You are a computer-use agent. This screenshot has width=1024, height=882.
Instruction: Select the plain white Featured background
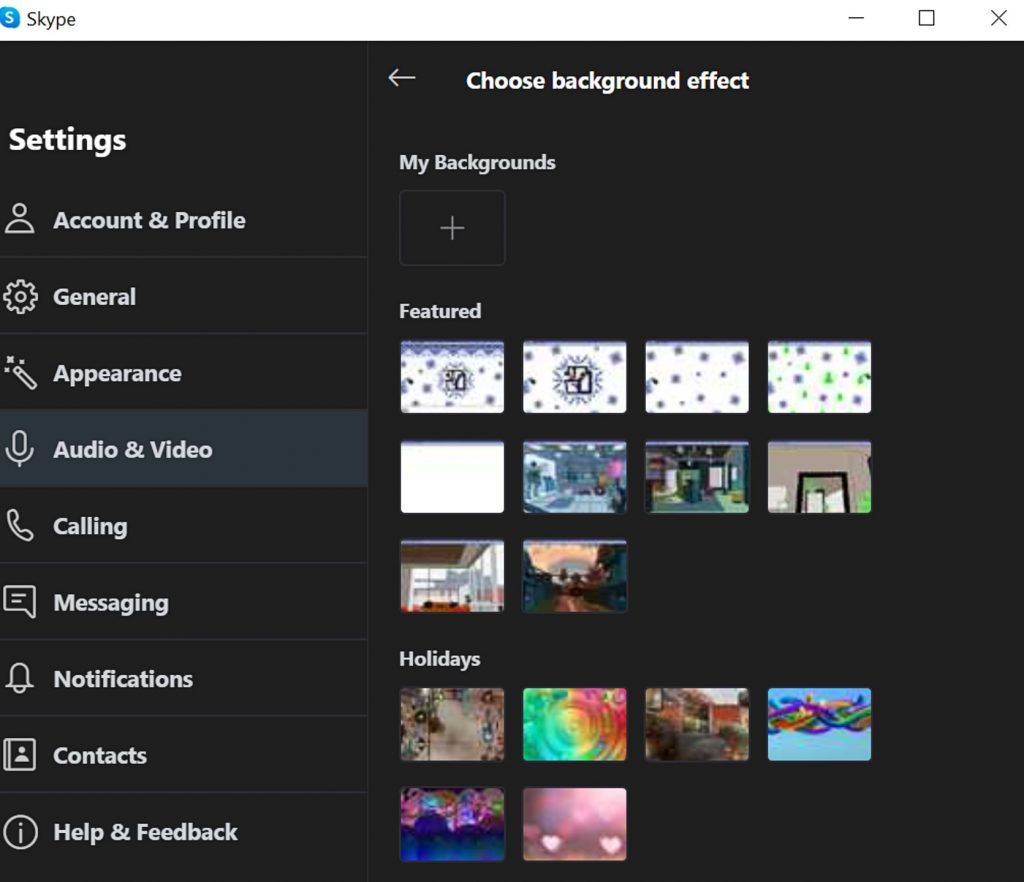[x=452, y=477]
